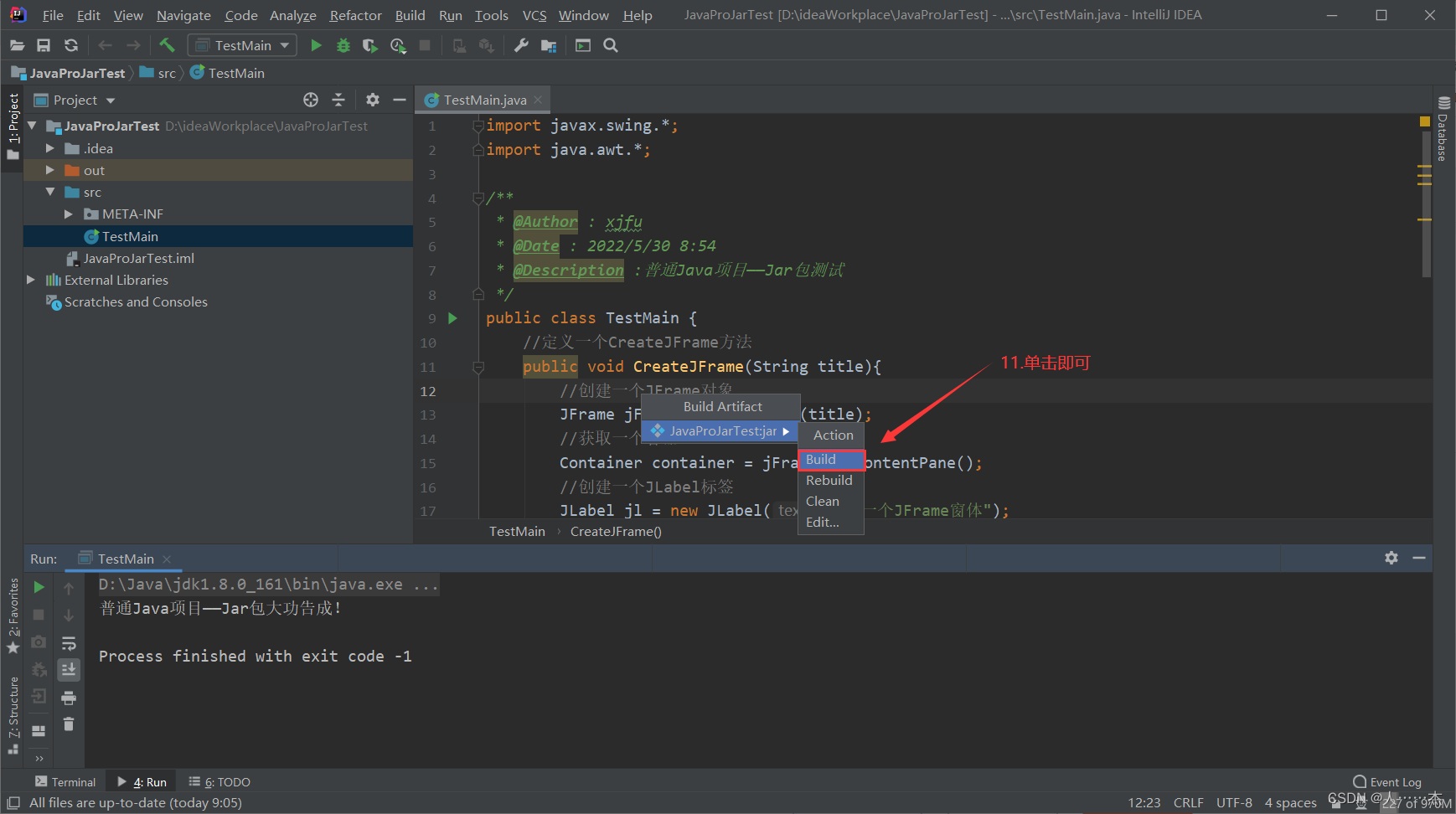Expand the META-INF folder

(69, 214)
